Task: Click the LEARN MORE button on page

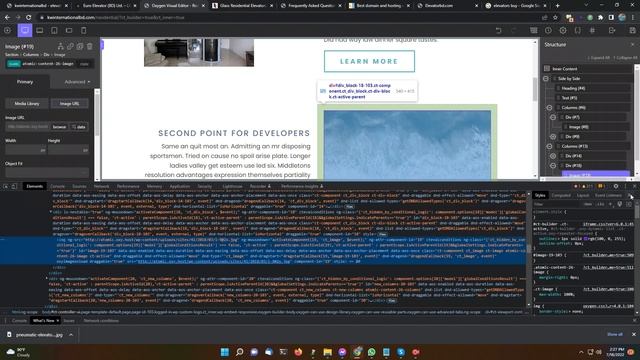Action: point(369,61)
